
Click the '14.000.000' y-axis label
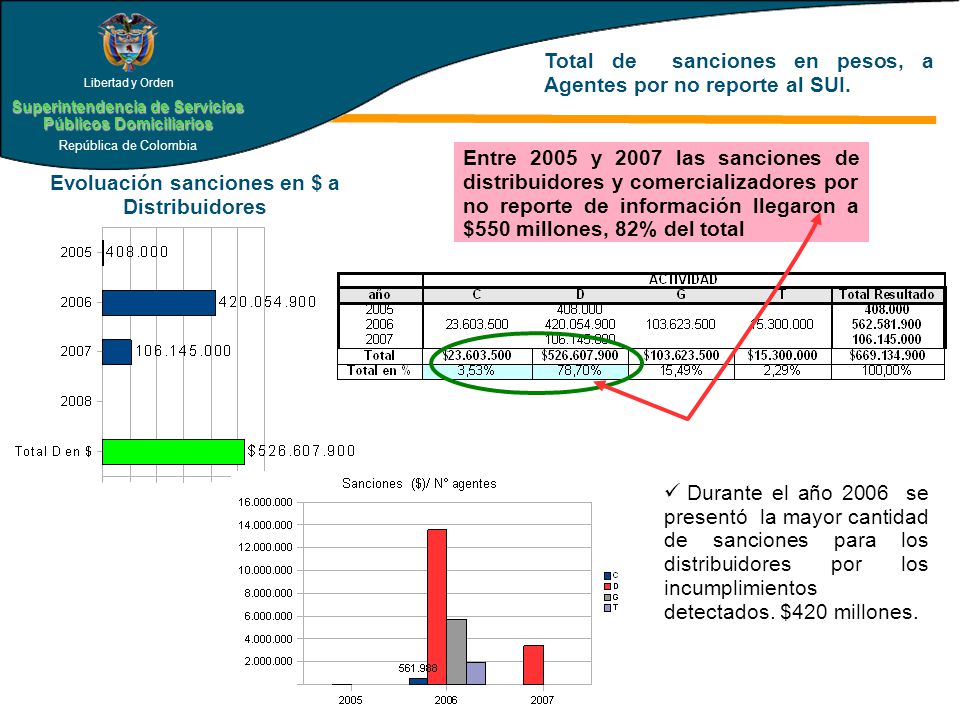click(266, 525)
